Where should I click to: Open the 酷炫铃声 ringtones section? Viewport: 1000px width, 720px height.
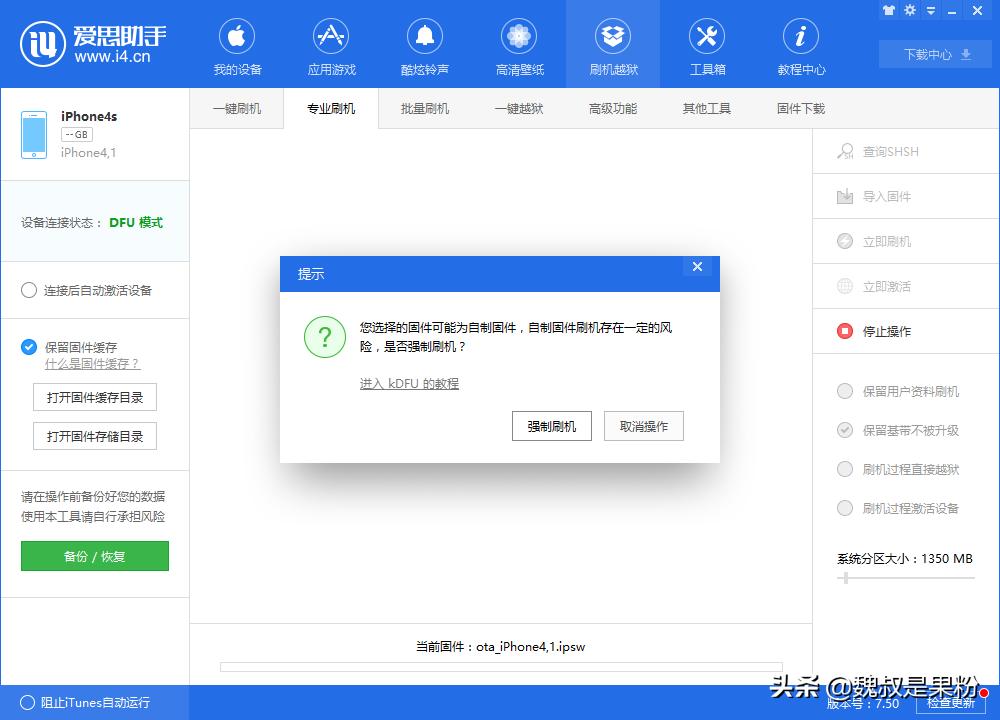click(x=424, y=44)
